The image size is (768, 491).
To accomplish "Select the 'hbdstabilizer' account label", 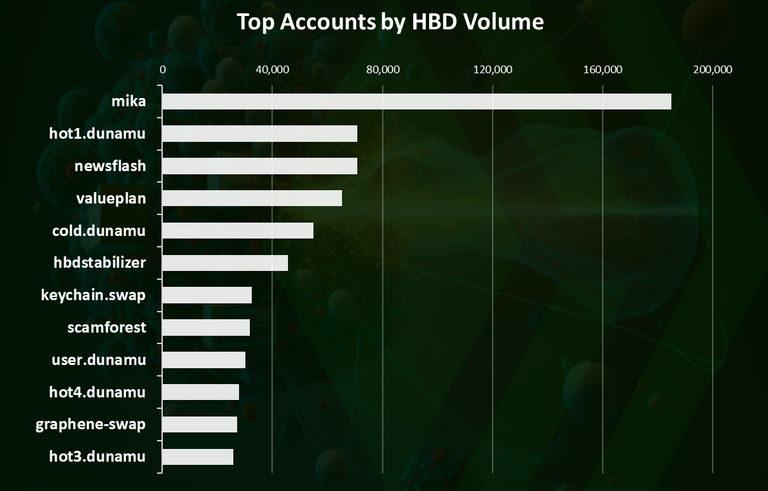I will tap(99, 263).
